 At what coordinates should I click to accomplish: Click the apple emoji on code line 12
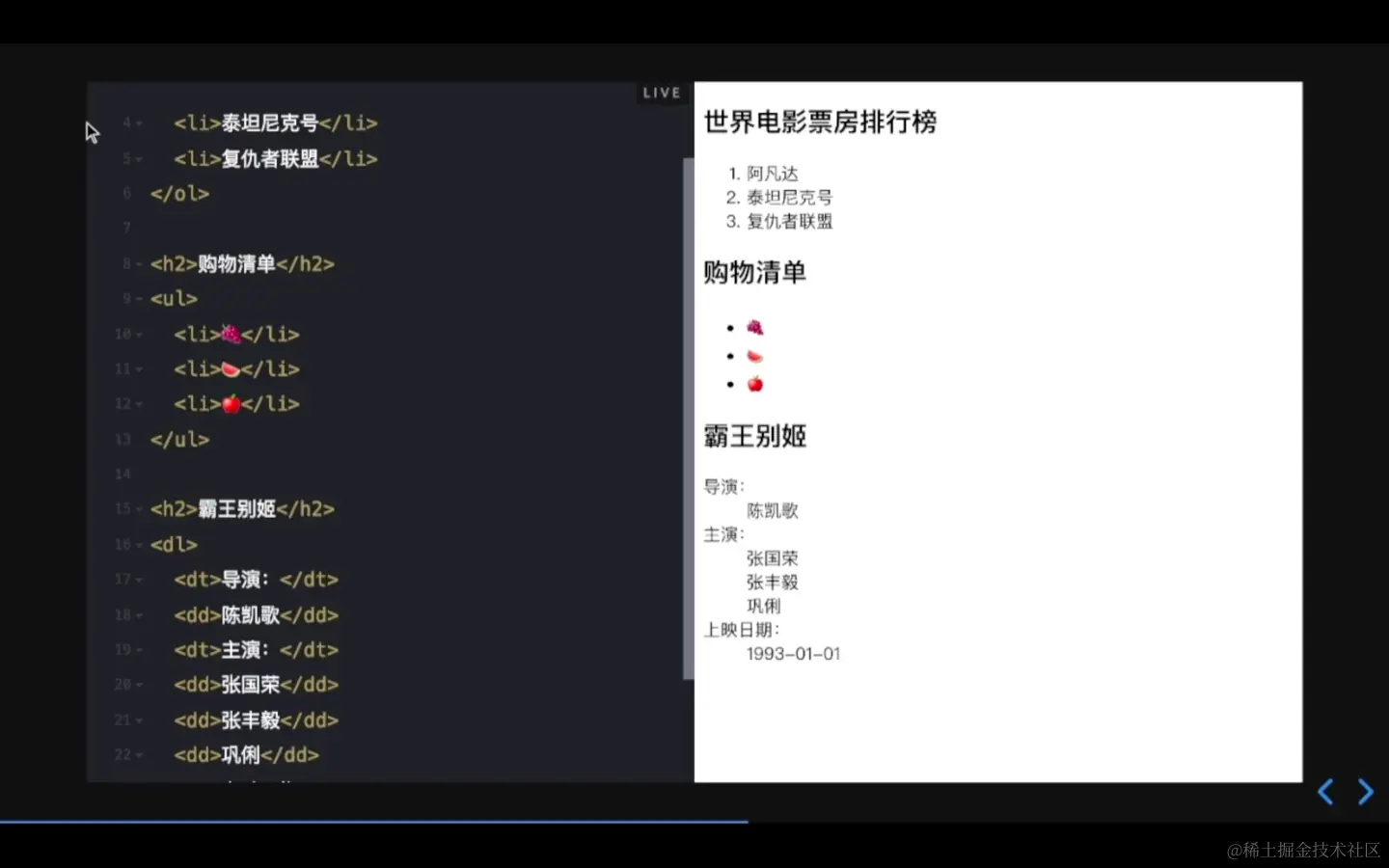click(x=231, y=403)
